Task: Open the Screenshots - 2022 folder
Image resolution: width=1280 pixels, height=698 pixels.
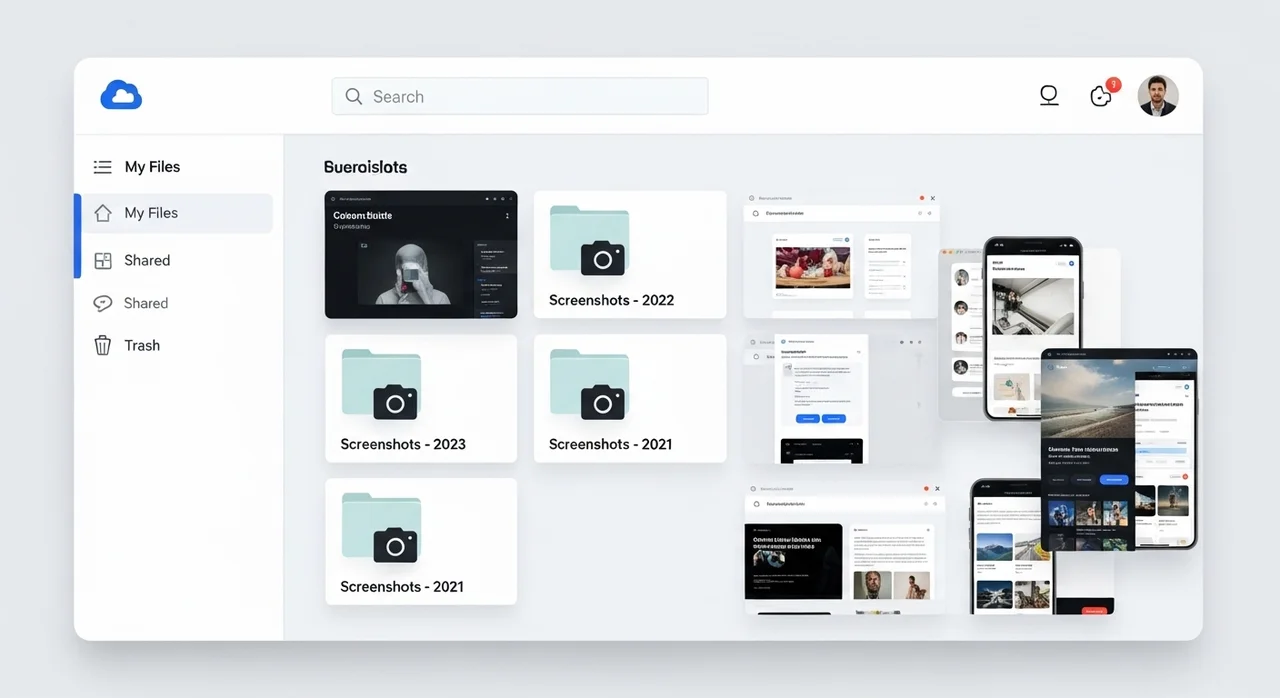Action: (630, 255)
